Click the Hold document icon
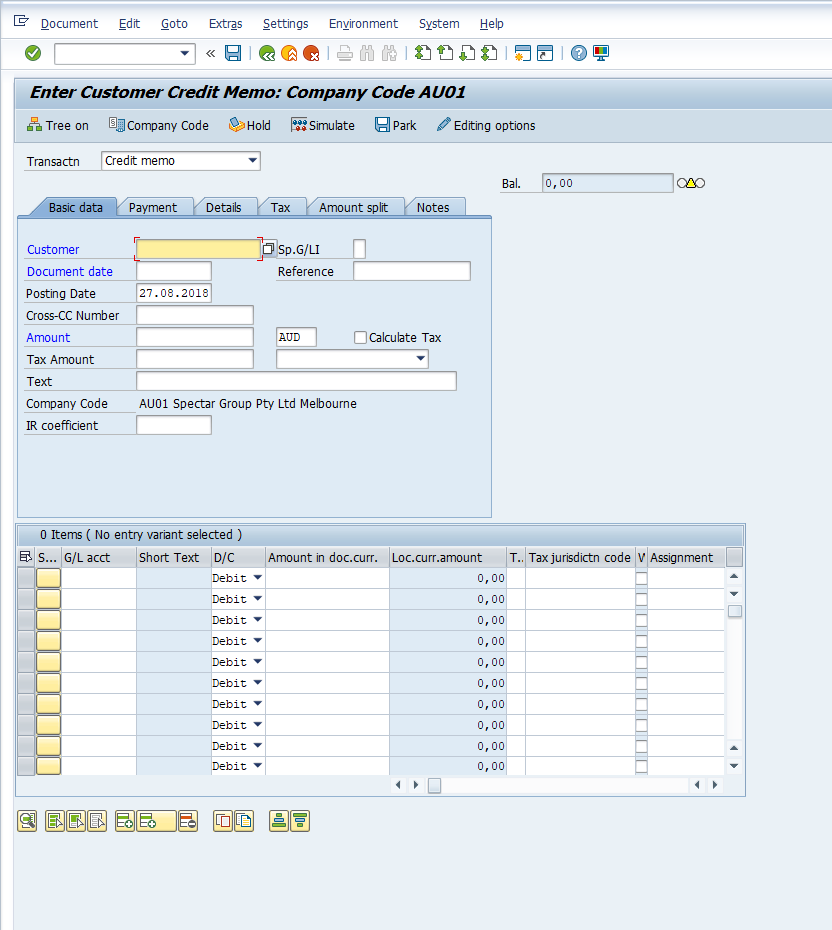Screen dimensions: 832x930 pos(249,125)
